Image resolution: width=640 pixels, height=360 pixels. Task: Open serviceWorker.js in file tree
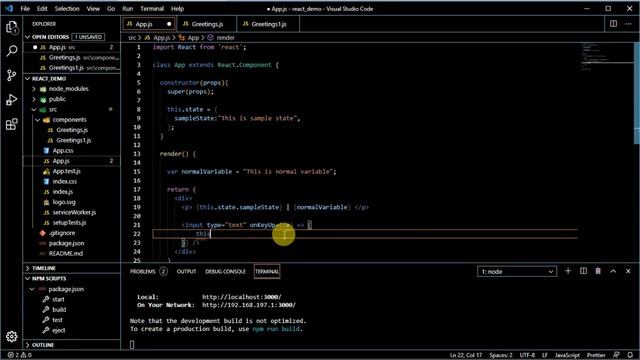click(74, 212)
